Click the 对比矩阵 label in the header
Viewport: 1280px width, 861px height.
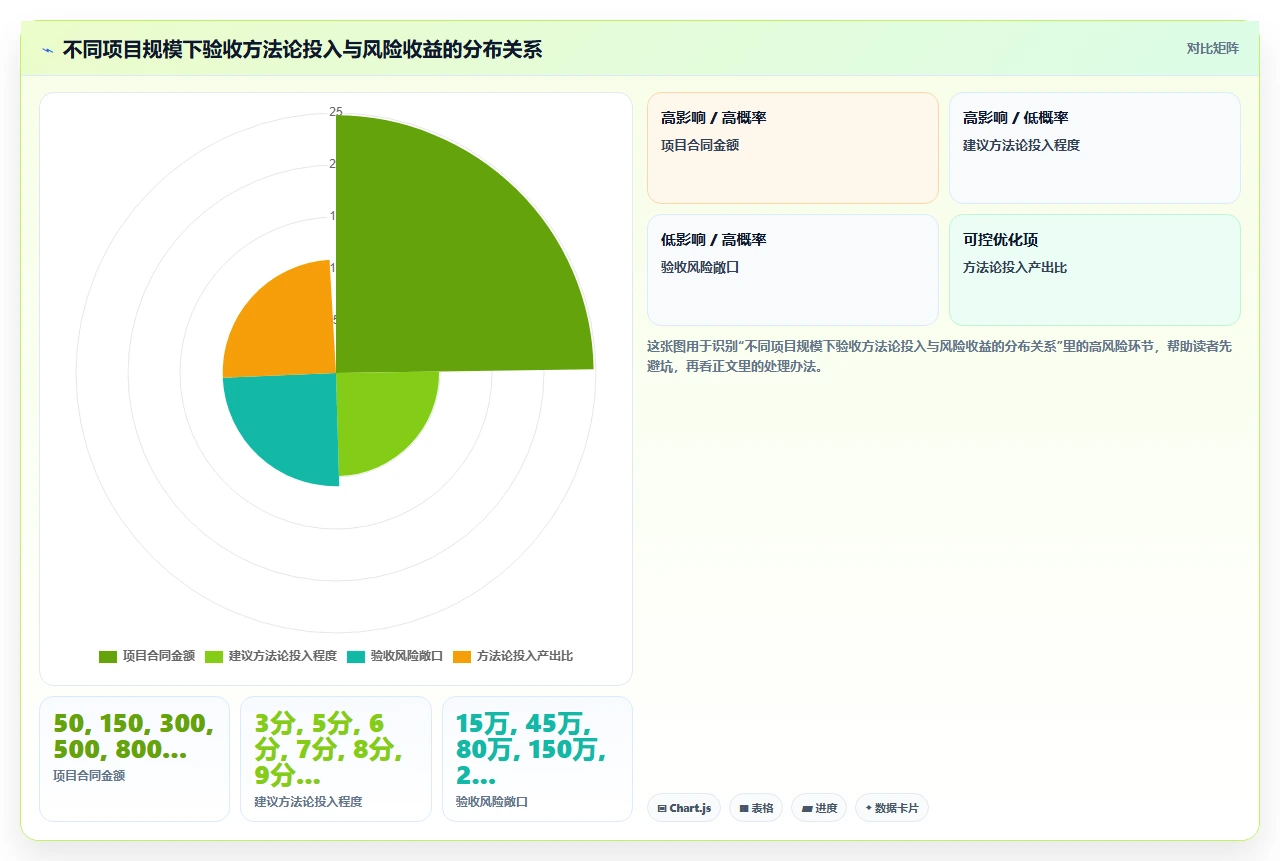pos(1212,48)
